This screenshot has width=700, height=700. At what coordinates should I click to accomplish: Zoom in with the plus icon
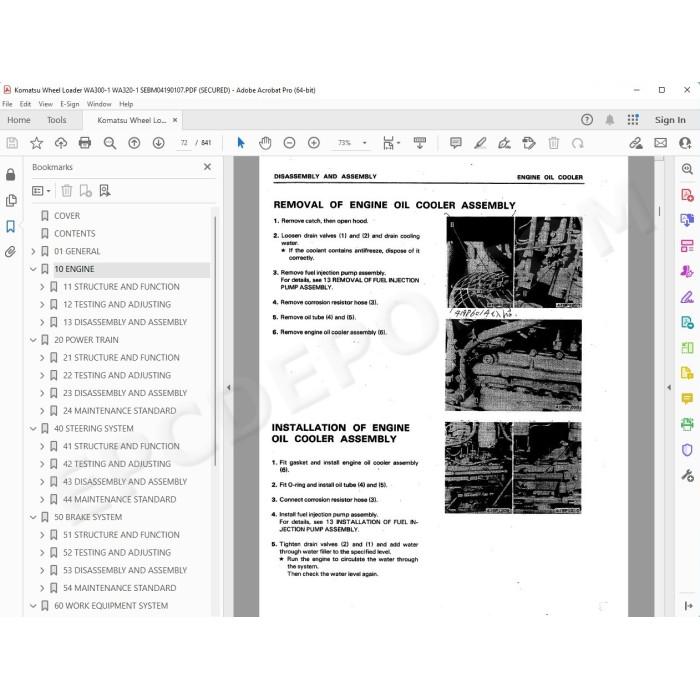[314, 143]
